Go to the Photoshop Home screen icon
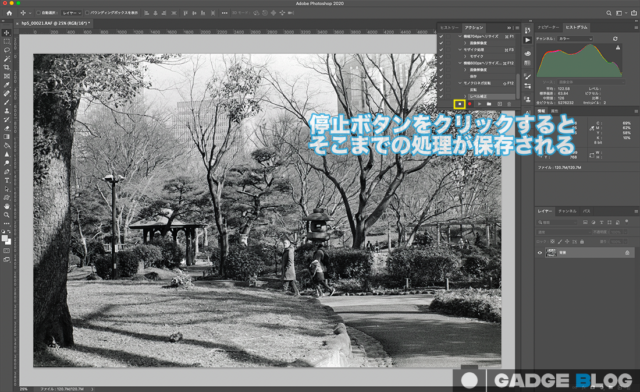Image resolution: width=640 pixels, height=392 pixels. [x=9, y=13]
